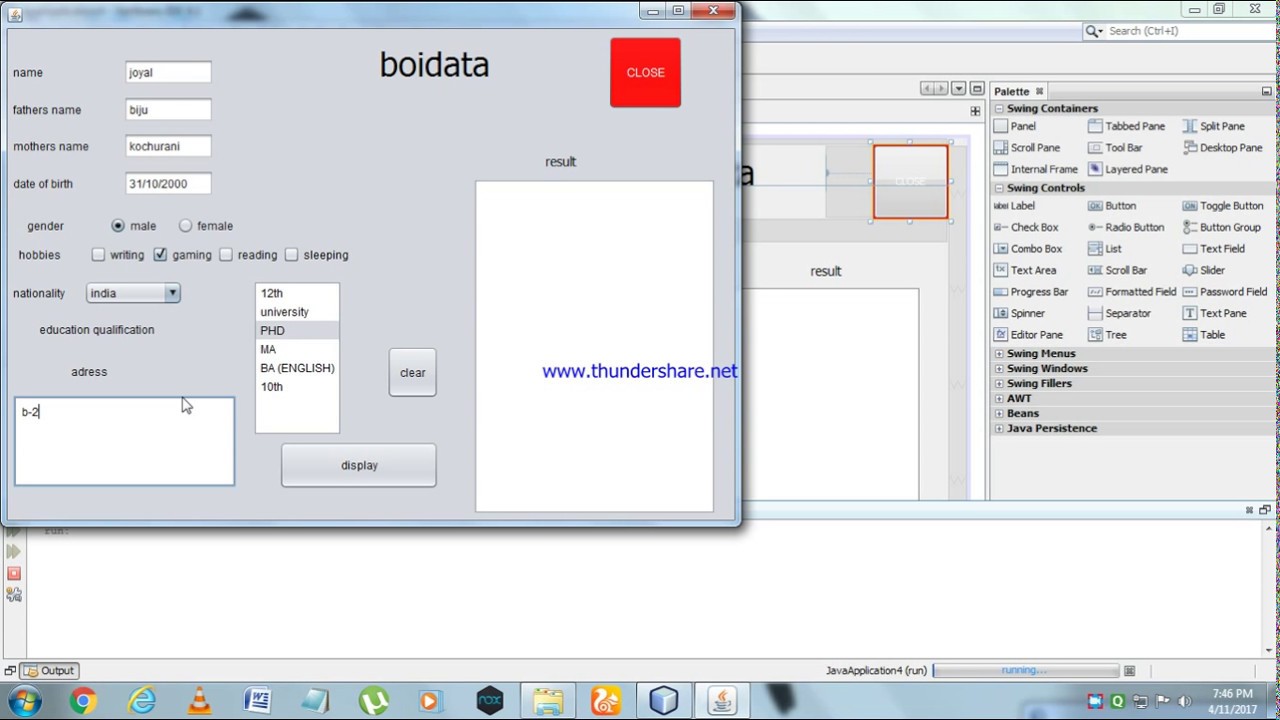Collapse the Swing Containers palette section
Viewport: 1280px width, 720px height.
[999, 109]
